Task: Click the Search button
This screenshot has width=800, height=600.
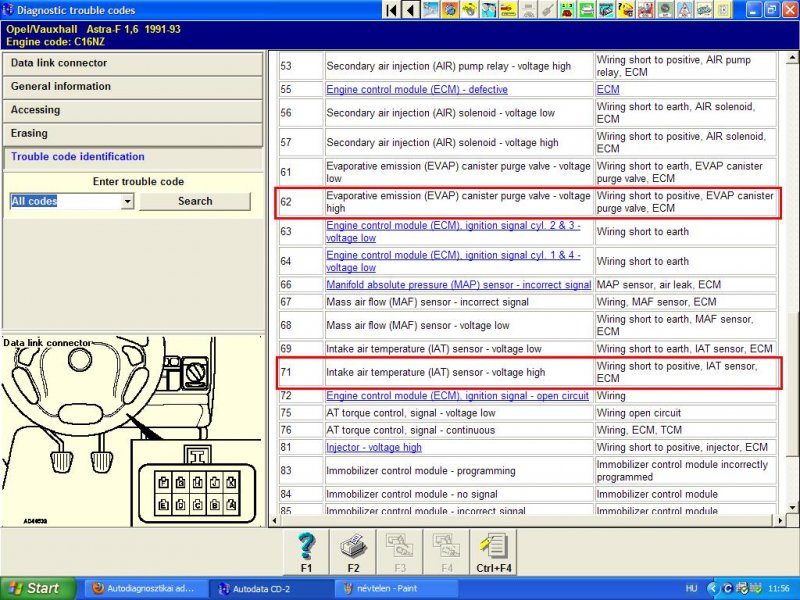Action: (x=195, y=202)
